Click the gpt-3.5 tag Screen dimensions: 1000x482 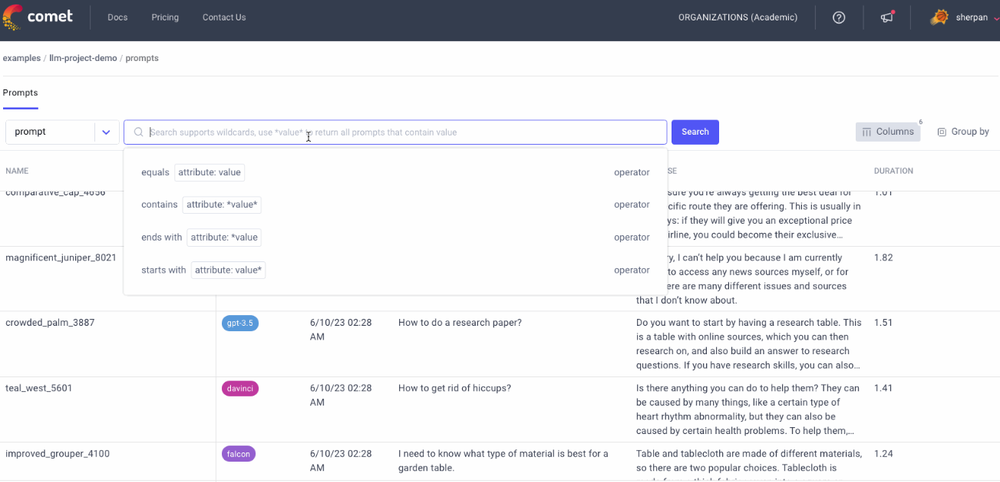click(x=240, y=323)
